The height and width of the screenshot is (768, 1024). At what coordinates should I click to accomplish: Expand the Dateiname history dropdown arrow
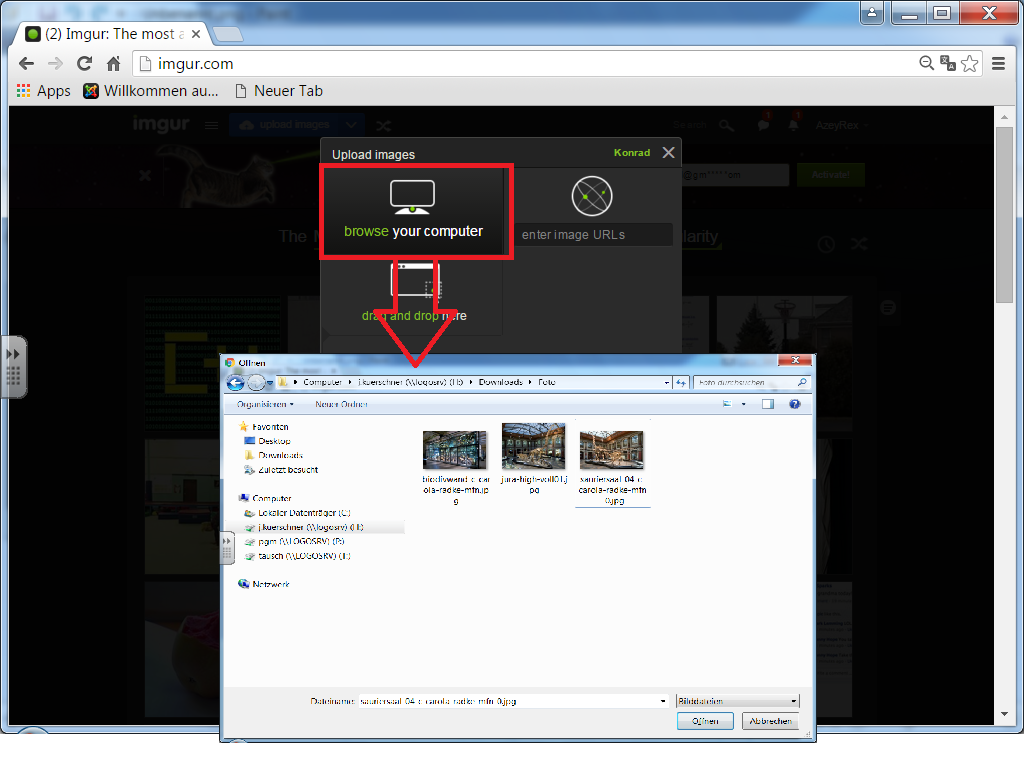(662, 701)
